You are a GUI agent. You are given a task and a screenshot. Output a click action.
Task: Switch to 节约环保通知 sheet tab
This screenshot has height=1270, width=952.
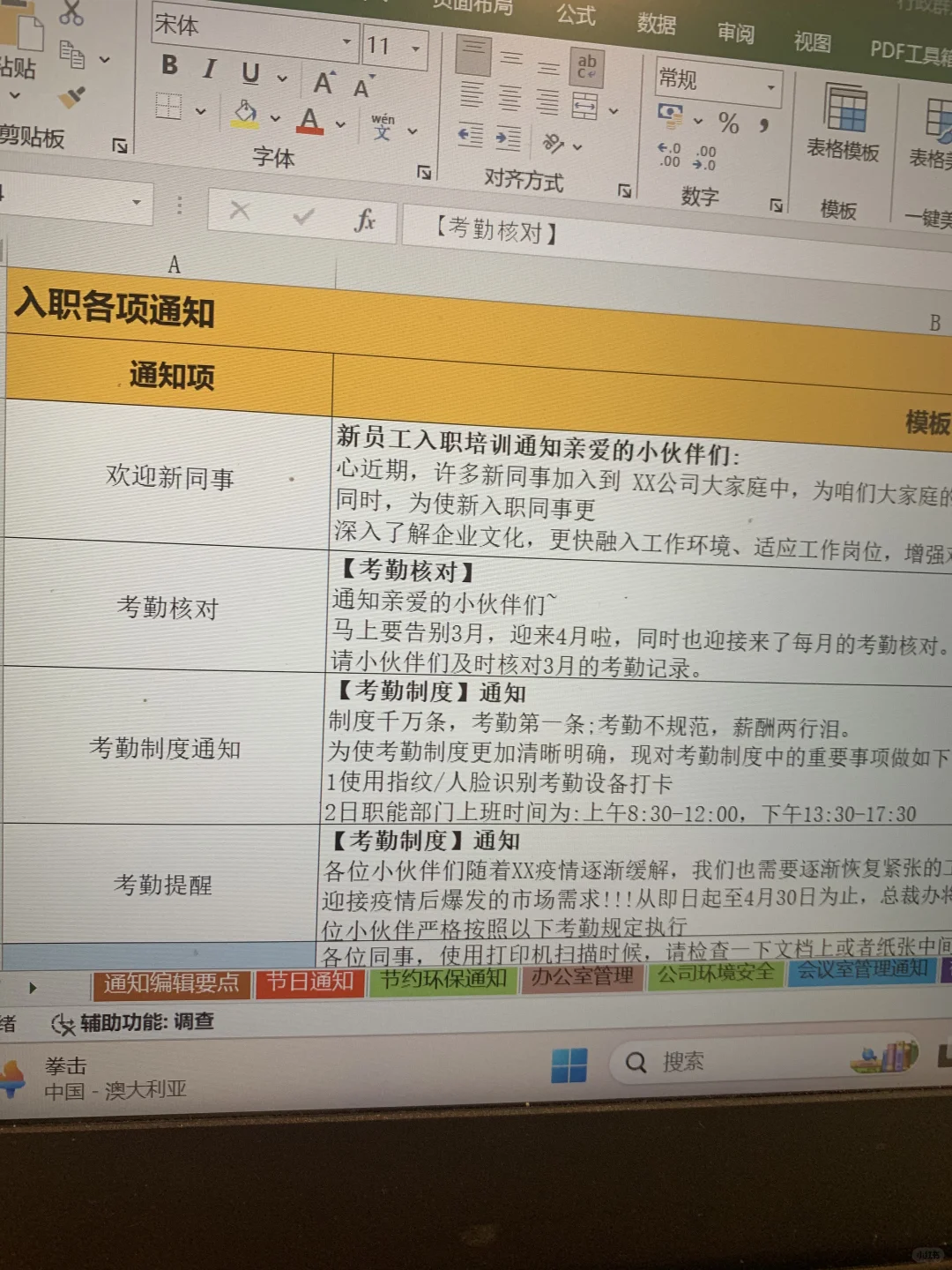[443, 979]
